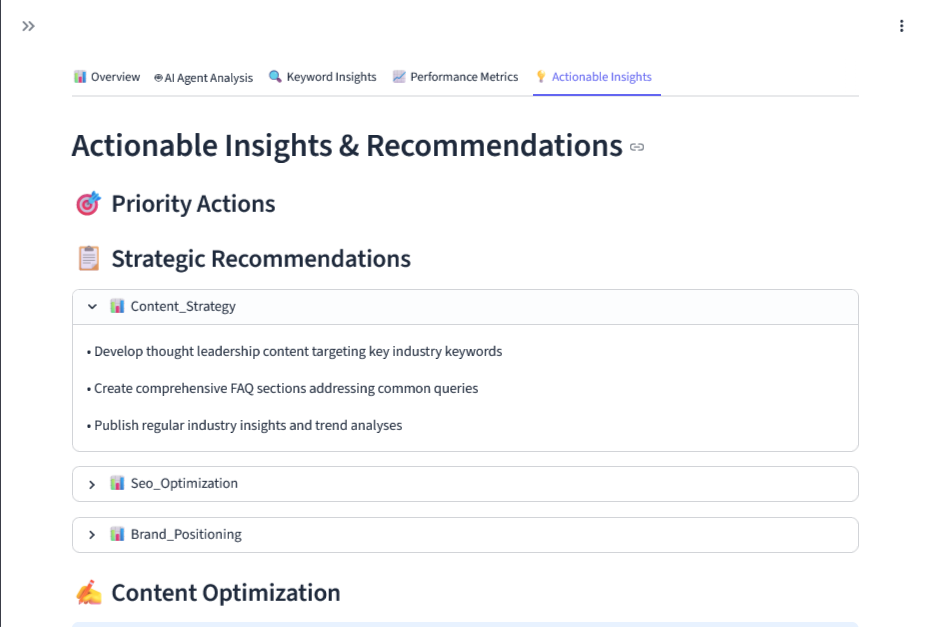Click the writing hand icon beside Content Optimization
Screen dimensions: 927x627
coord(88,593)
